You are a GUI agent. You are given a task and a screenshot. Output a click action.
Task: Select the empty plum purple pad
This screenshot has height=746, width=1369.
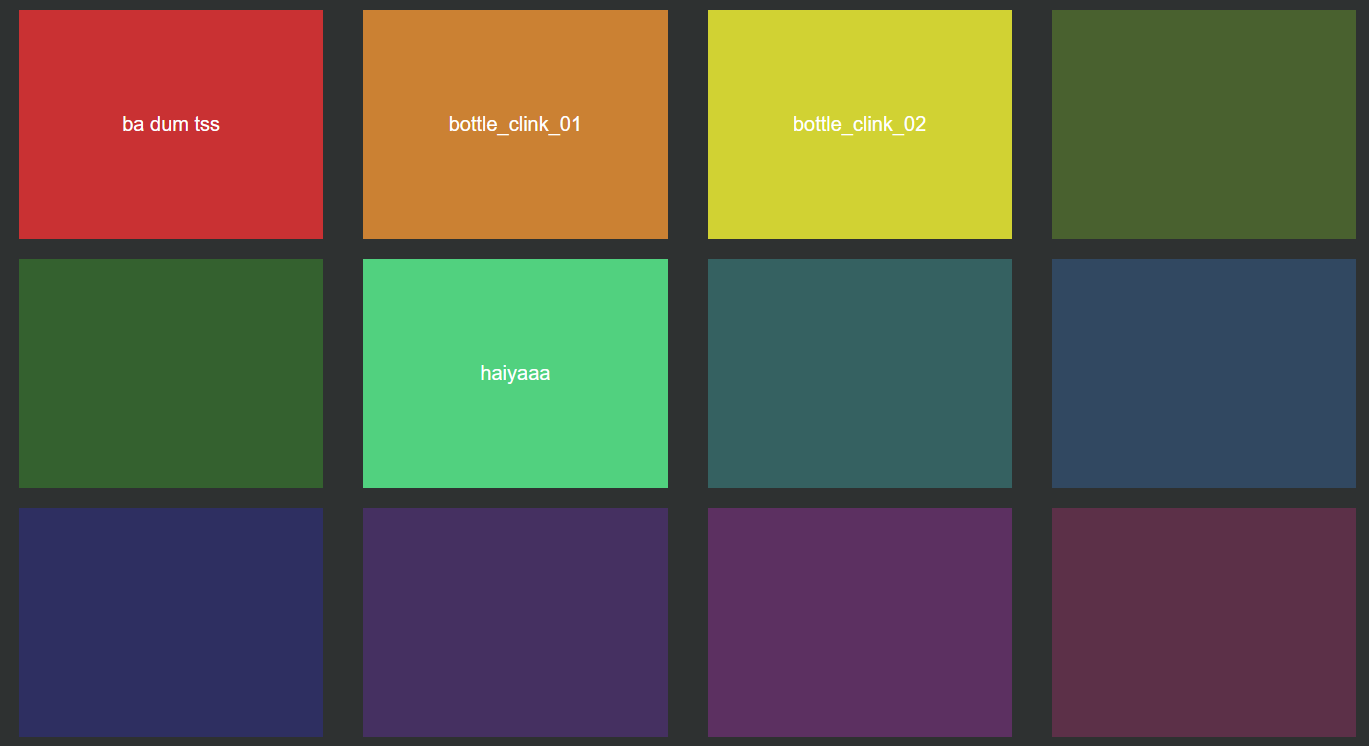(x=860, y=622)
